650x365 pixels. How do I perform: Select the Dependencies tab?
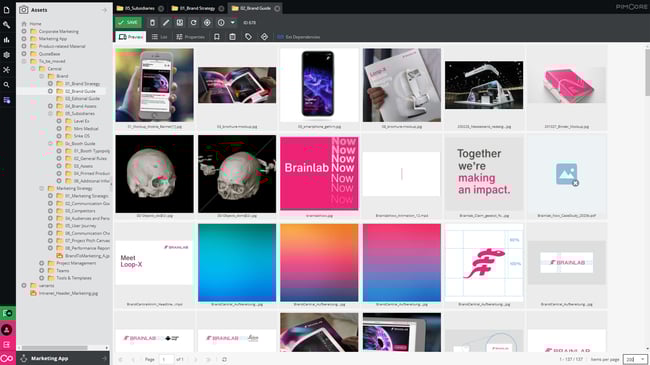[x=298, y=37]
